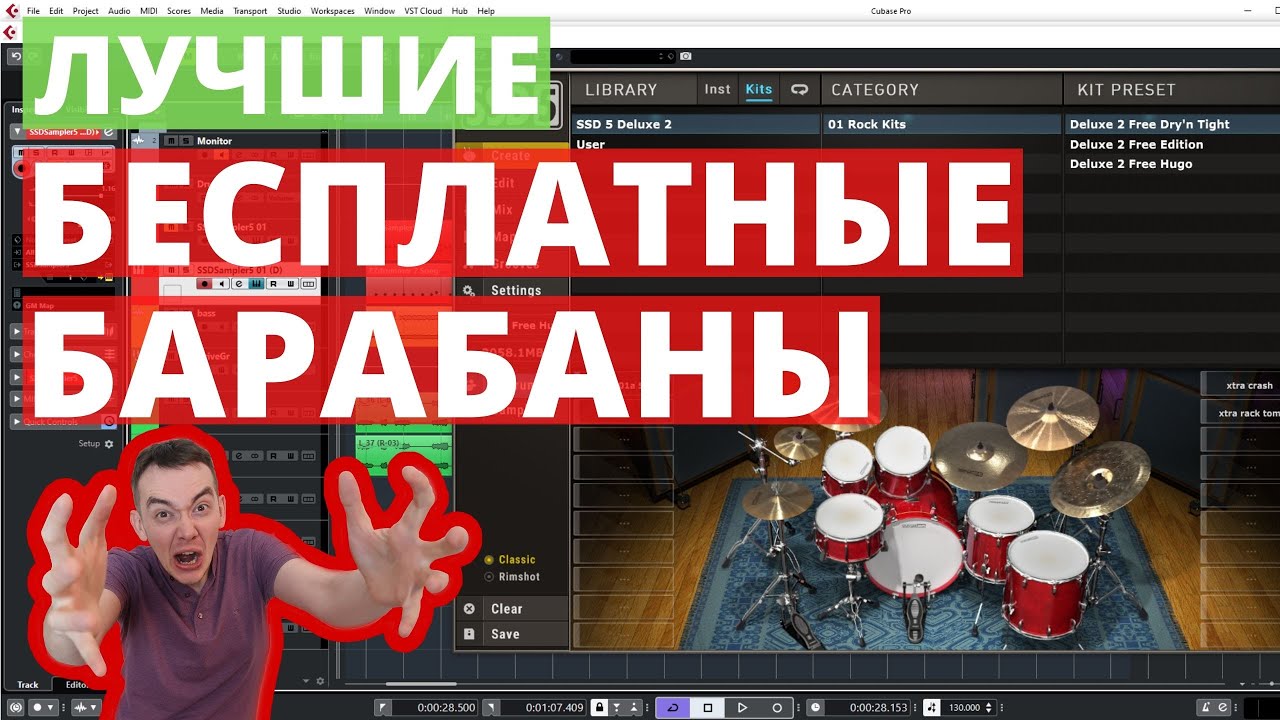Select the 01 Rock Kits category
This screenshot has width=1280, height=720.
click(942, 124)
